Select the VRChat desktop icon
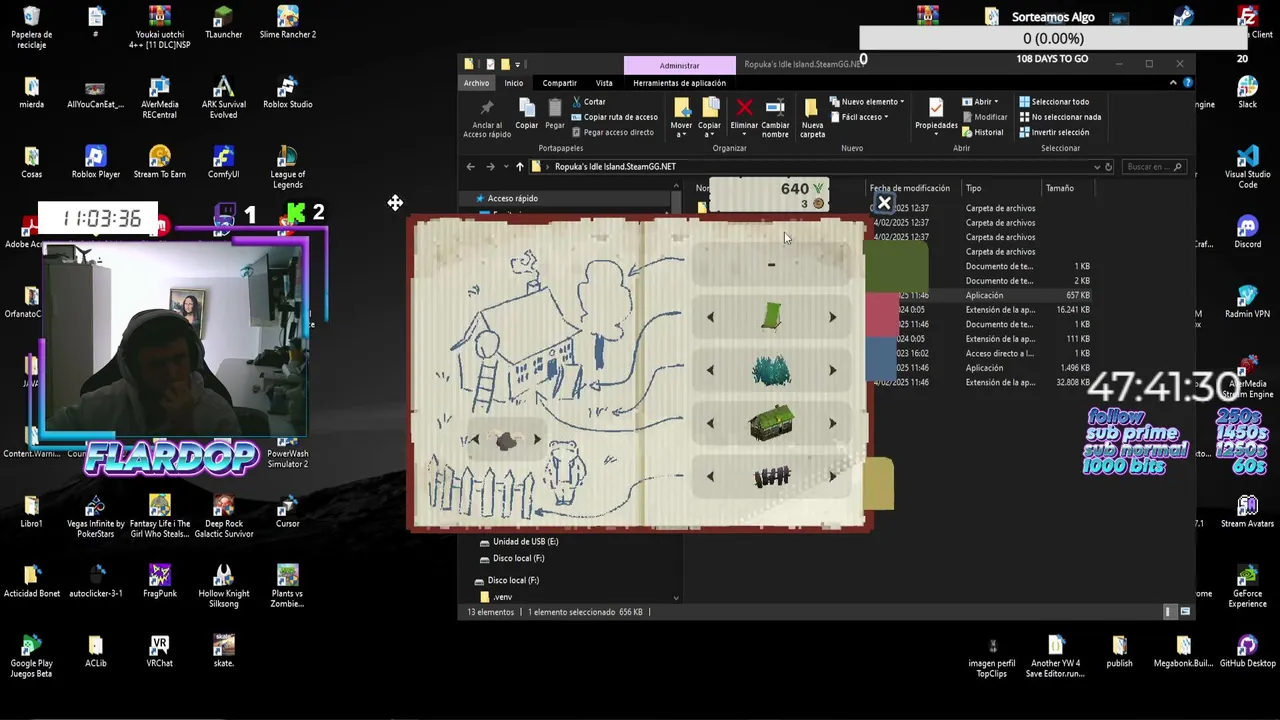The height and width of the screenshot is (720, 1280). pos(159,651)
